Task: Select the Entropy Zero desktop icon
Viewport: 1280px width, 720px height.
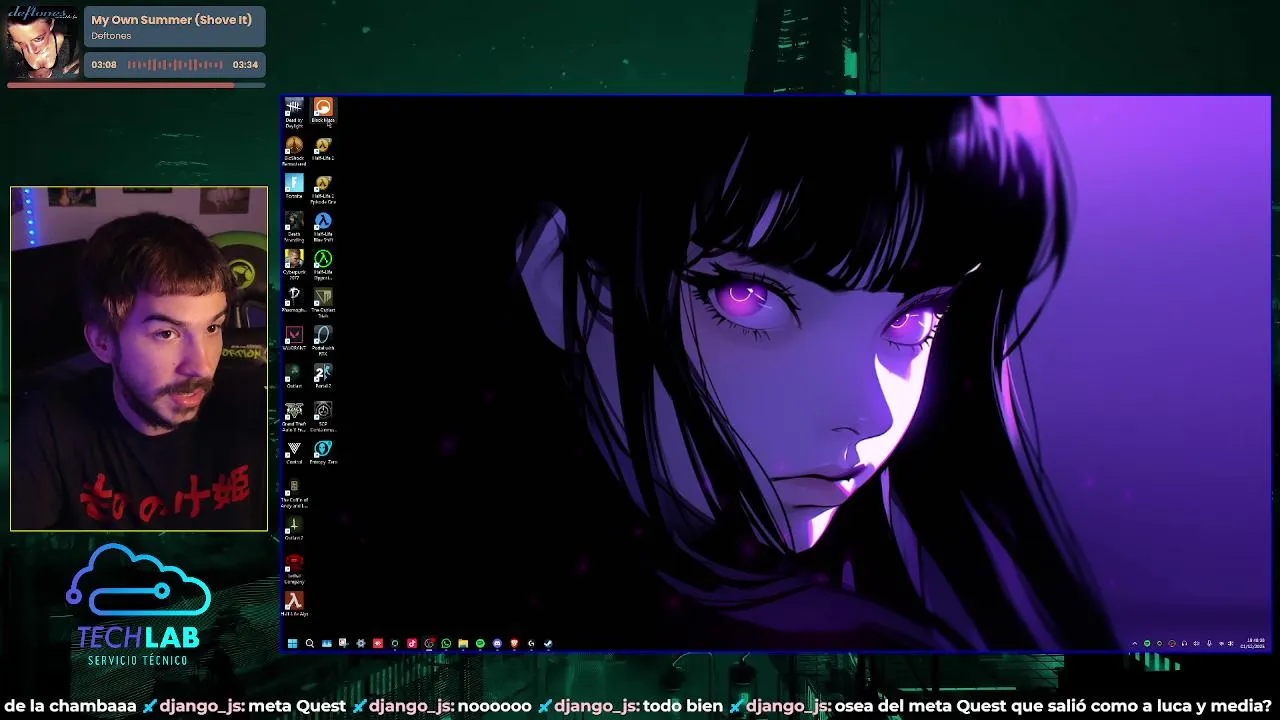Action: coord(323,453)
